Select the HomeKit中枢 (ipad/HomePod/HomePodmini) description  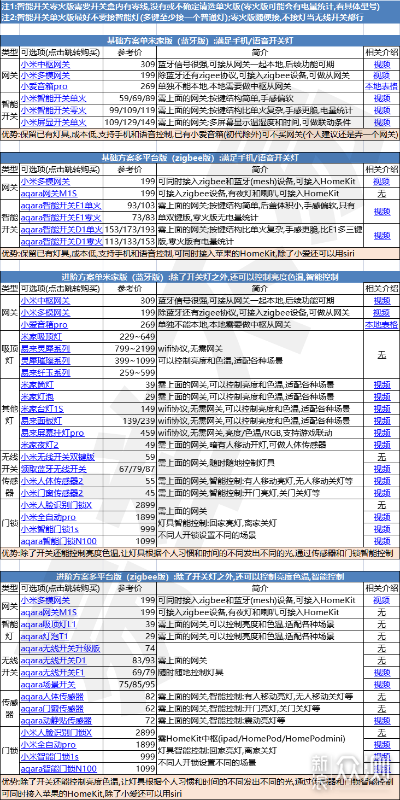click(x=252, y=739)
